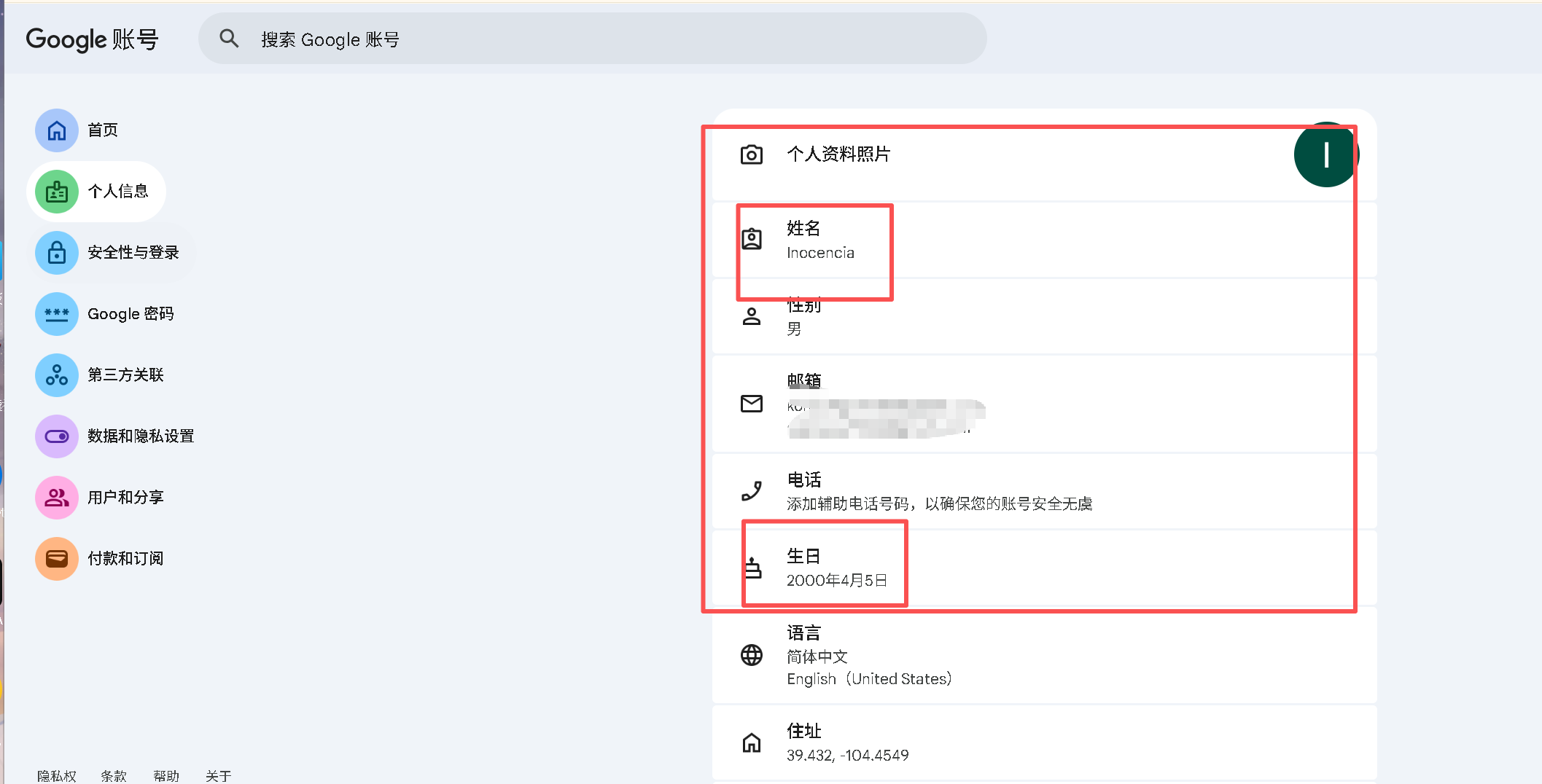Open the 首页 home icon

pyautogui.click(x=57, y=130)
